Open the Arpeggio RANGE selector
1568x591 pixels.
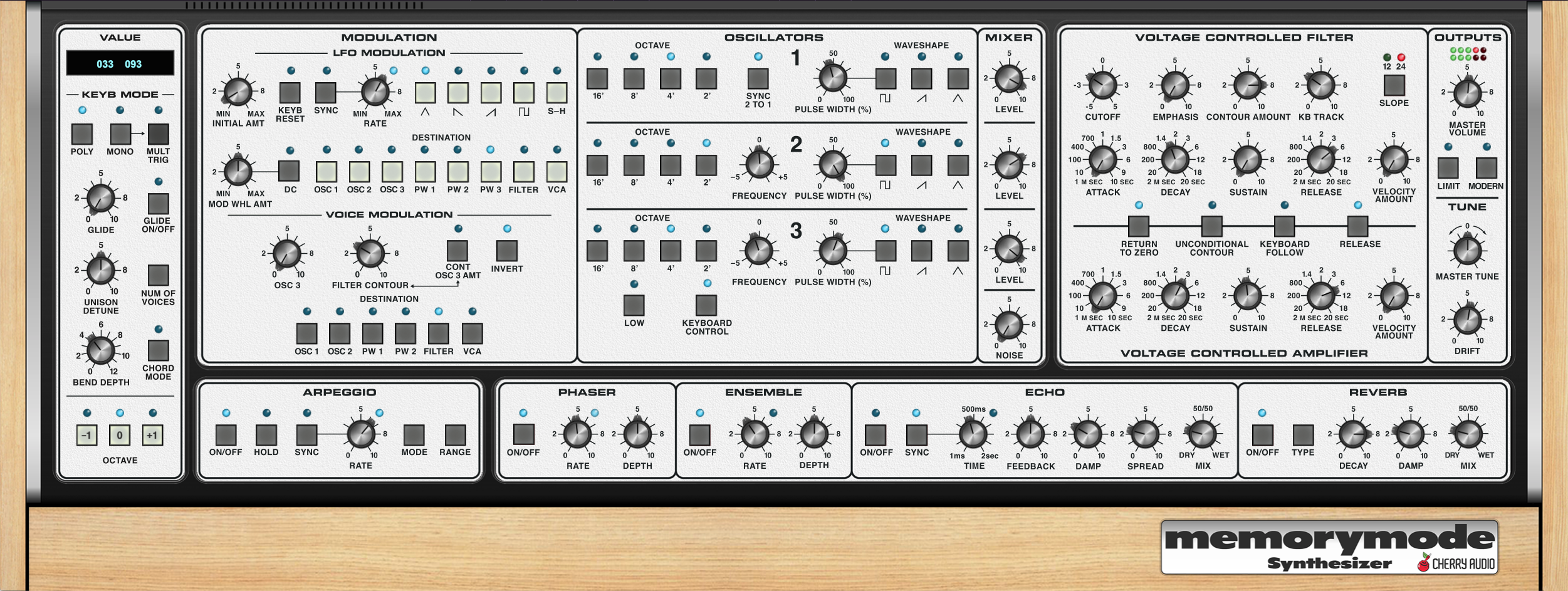pos(455,435)
